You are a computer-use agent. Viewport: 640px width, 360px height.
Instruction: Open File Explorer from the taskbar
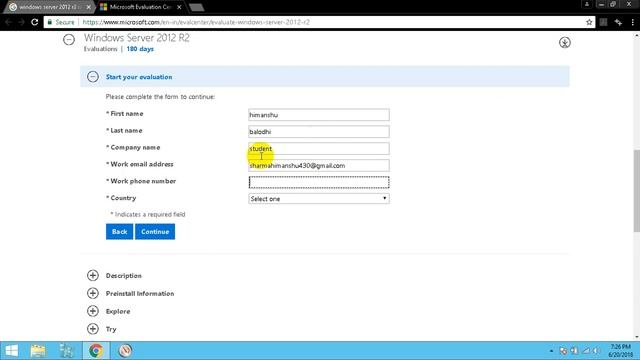point(38,351)
